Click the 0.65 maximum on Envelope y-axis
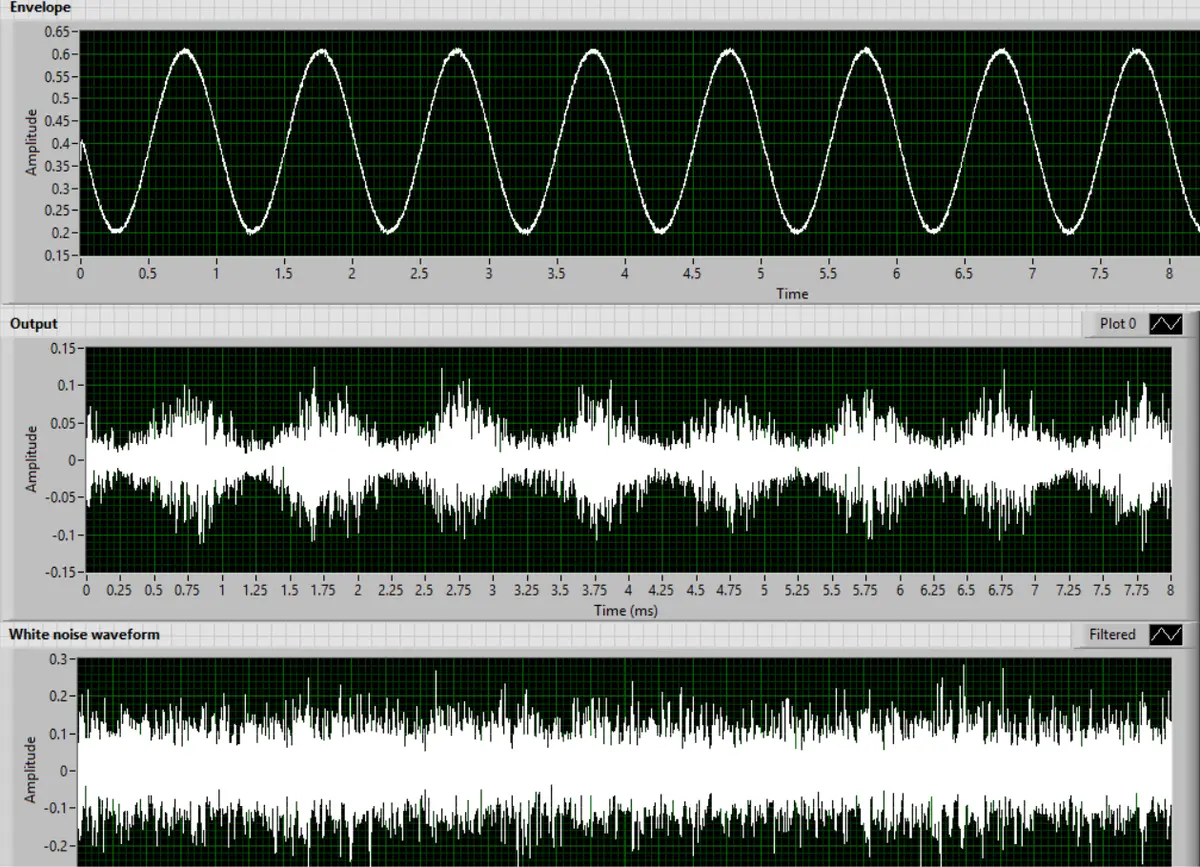The width and height of the screenshot is (1200, 867). 57,31
